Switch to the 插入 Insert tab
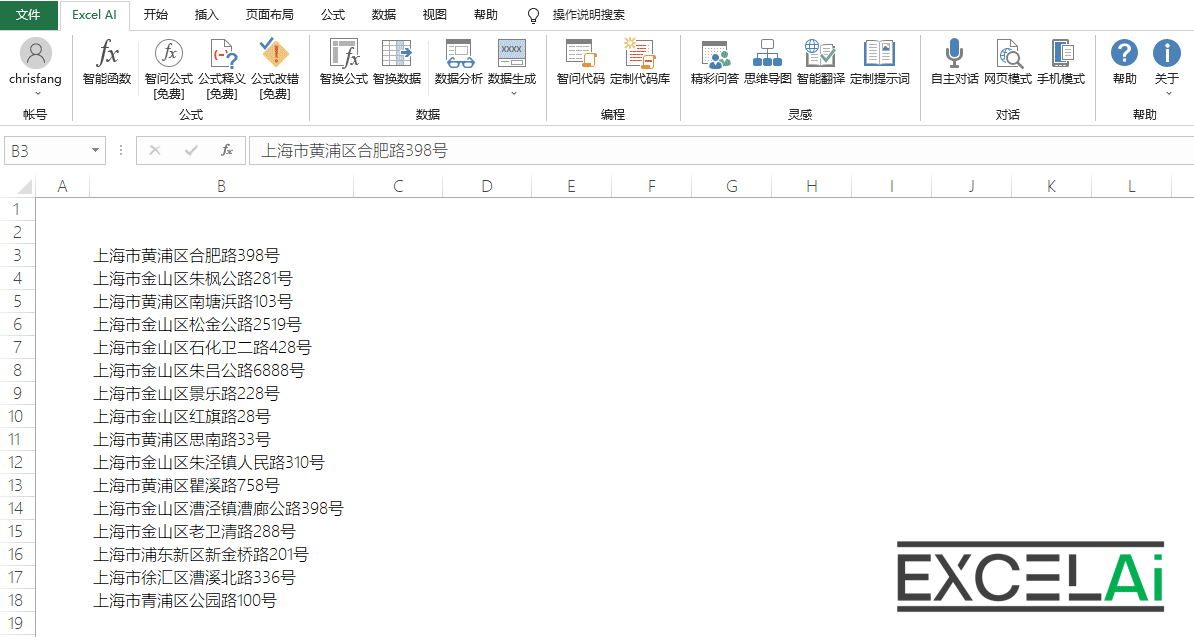The image size is (1194, 637). coord(206,14)
